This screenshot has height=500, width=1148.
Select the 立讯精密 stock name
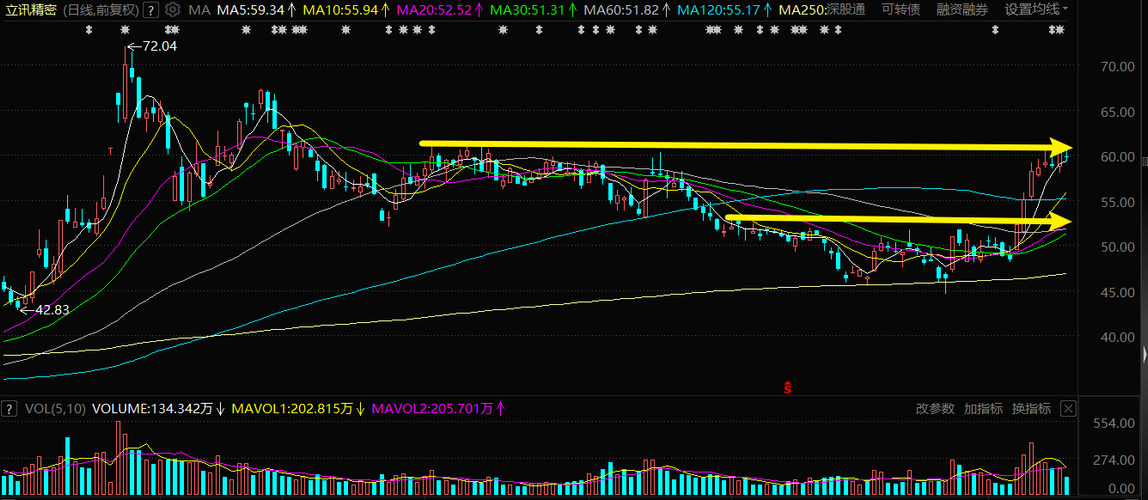pos(29,10)
